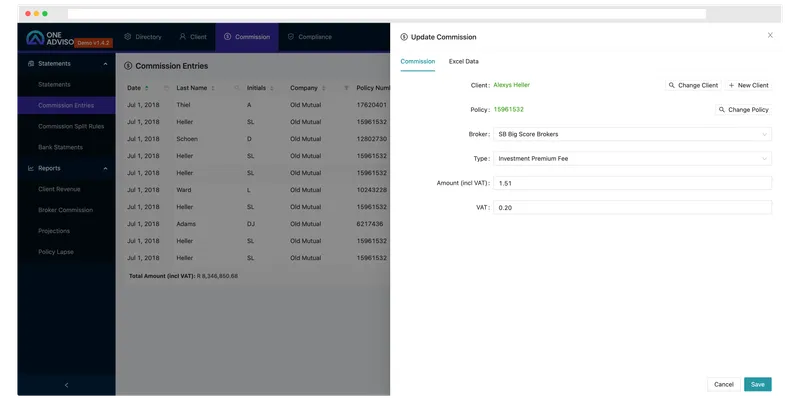Select the Schoen row last name
Viewport: 800px width, 400px height.
[x=187, y=139]
